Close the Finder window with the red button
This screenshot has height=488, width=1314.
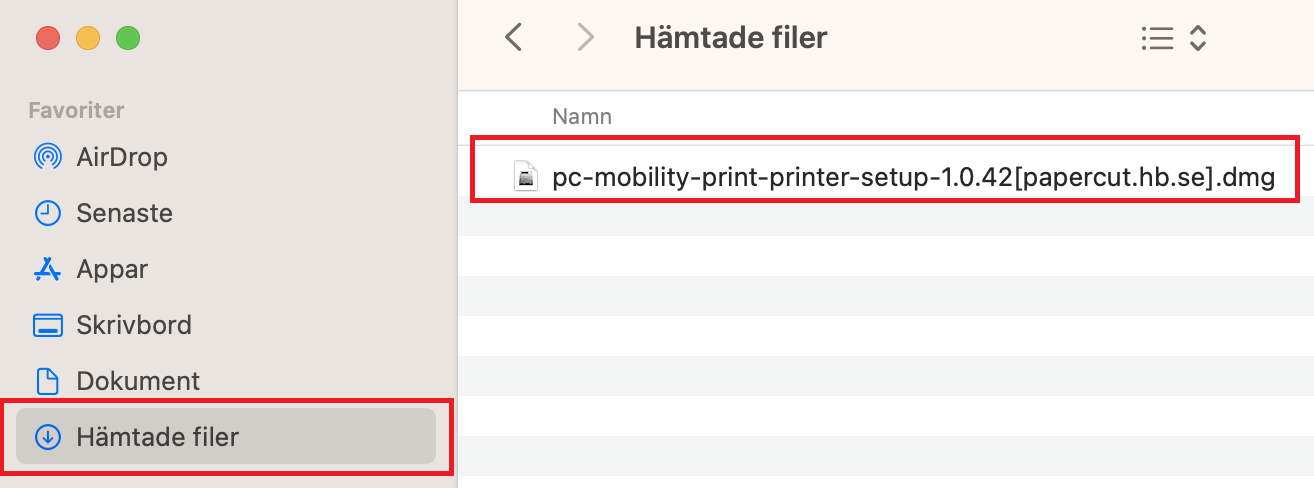point(48,39)
